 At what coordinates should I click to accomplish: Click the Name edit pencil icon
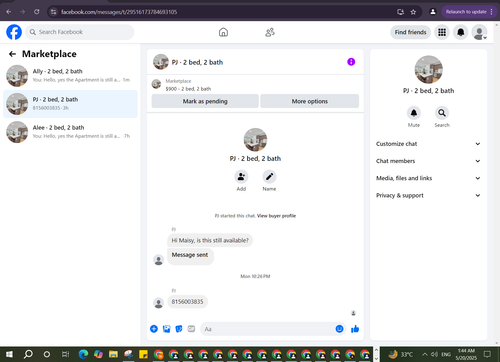(269, 177)
